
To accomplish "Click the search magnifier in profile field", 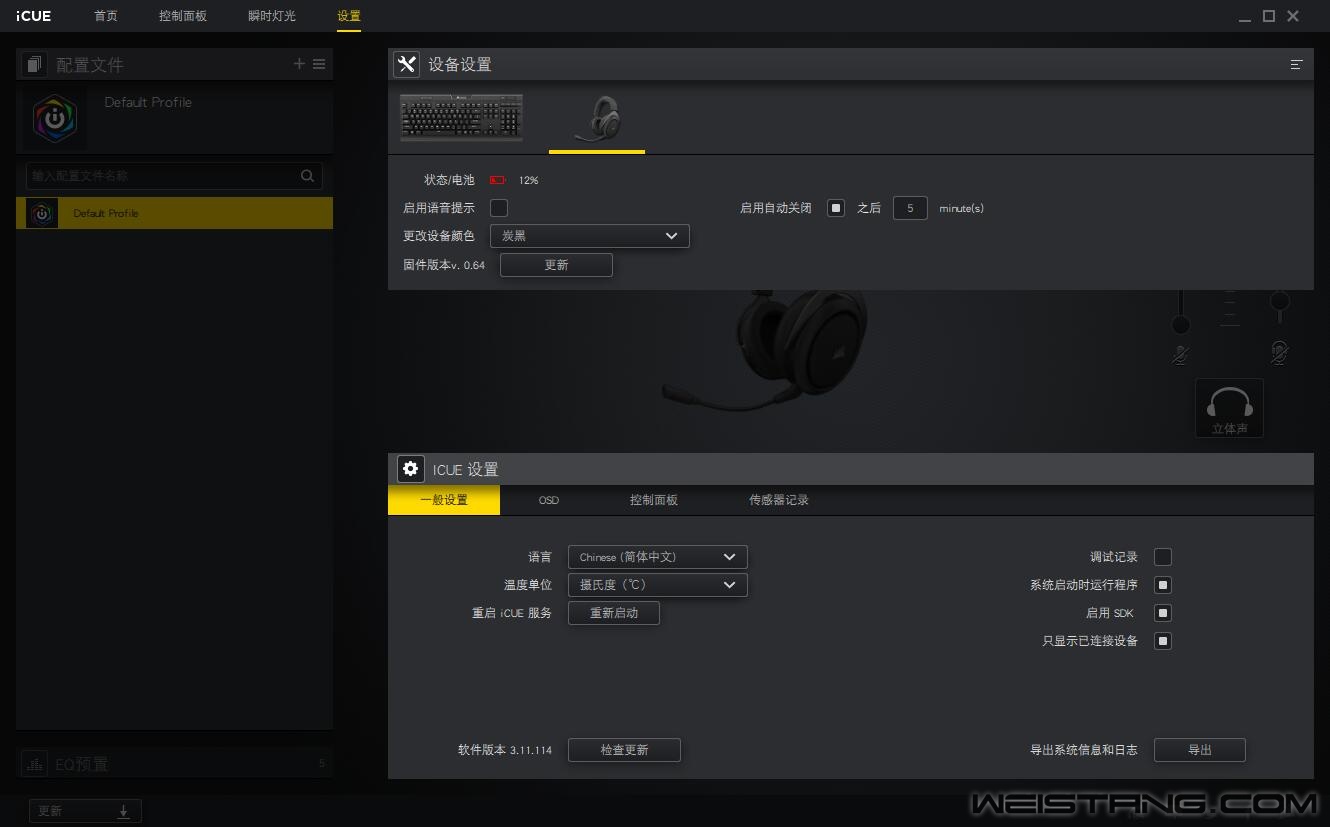I will (307, 176).
